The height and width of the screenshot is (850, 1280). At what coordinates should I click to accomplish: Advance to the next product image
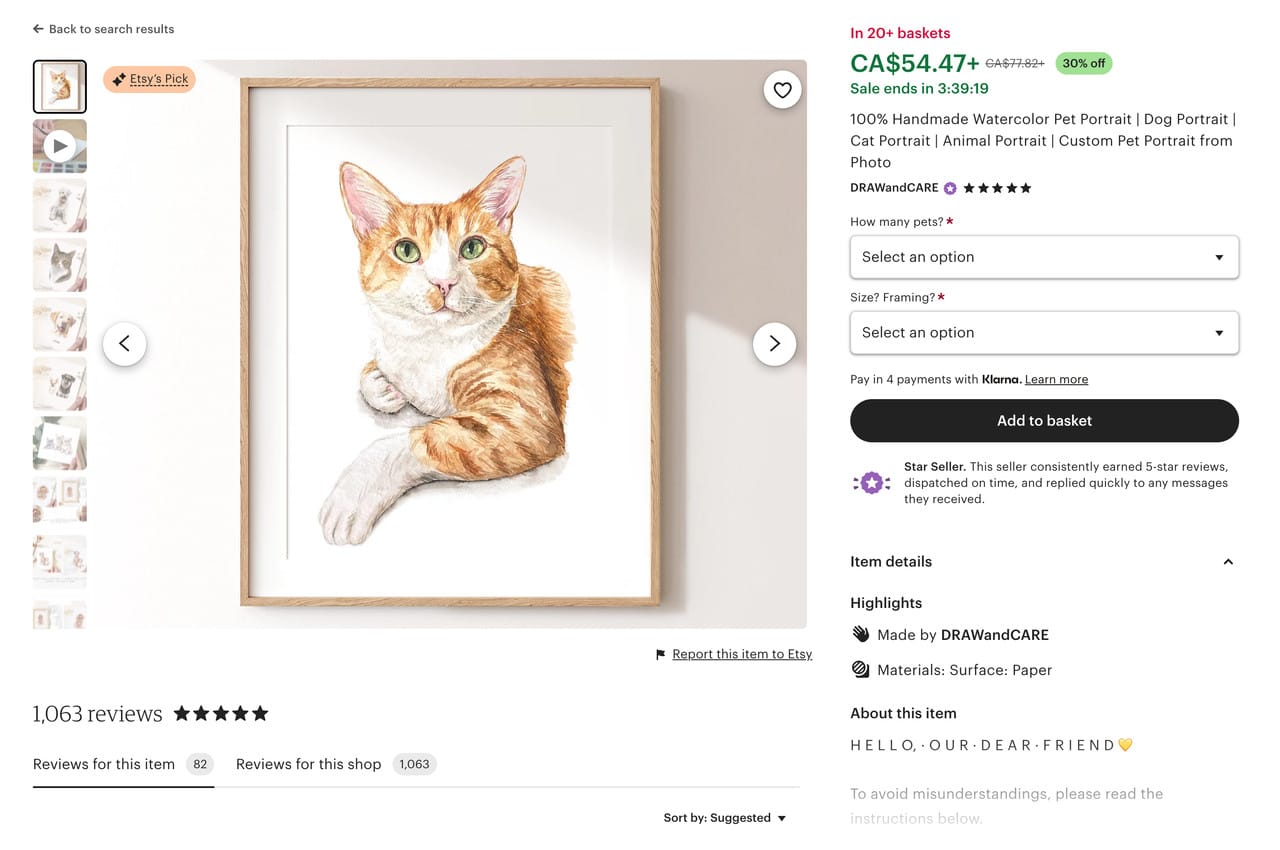[x=775, y=343]
